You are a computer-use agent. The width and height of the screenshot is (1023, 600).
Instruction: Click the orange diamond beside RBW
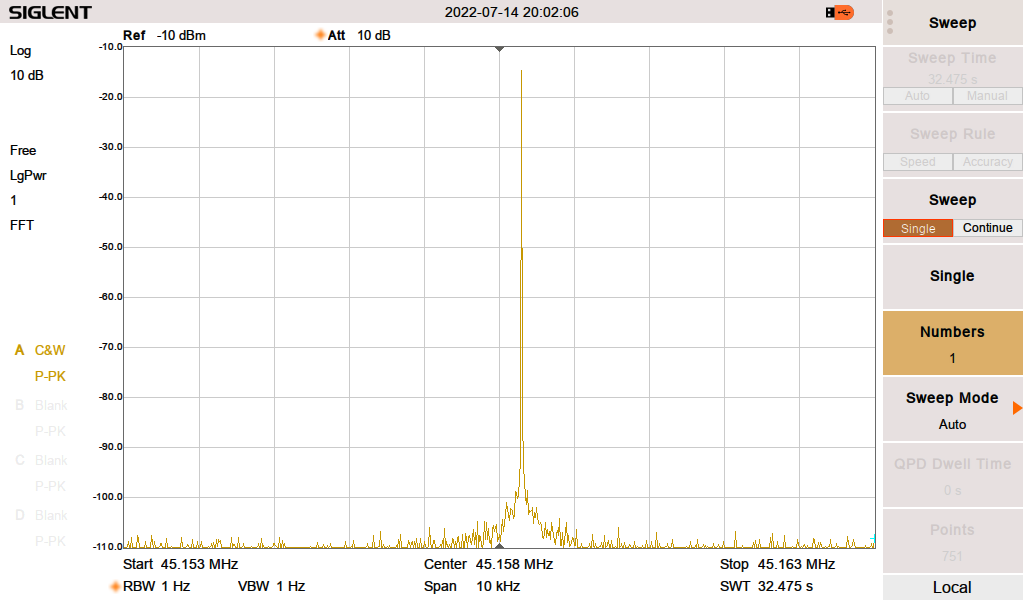click(x=115, y=586)
